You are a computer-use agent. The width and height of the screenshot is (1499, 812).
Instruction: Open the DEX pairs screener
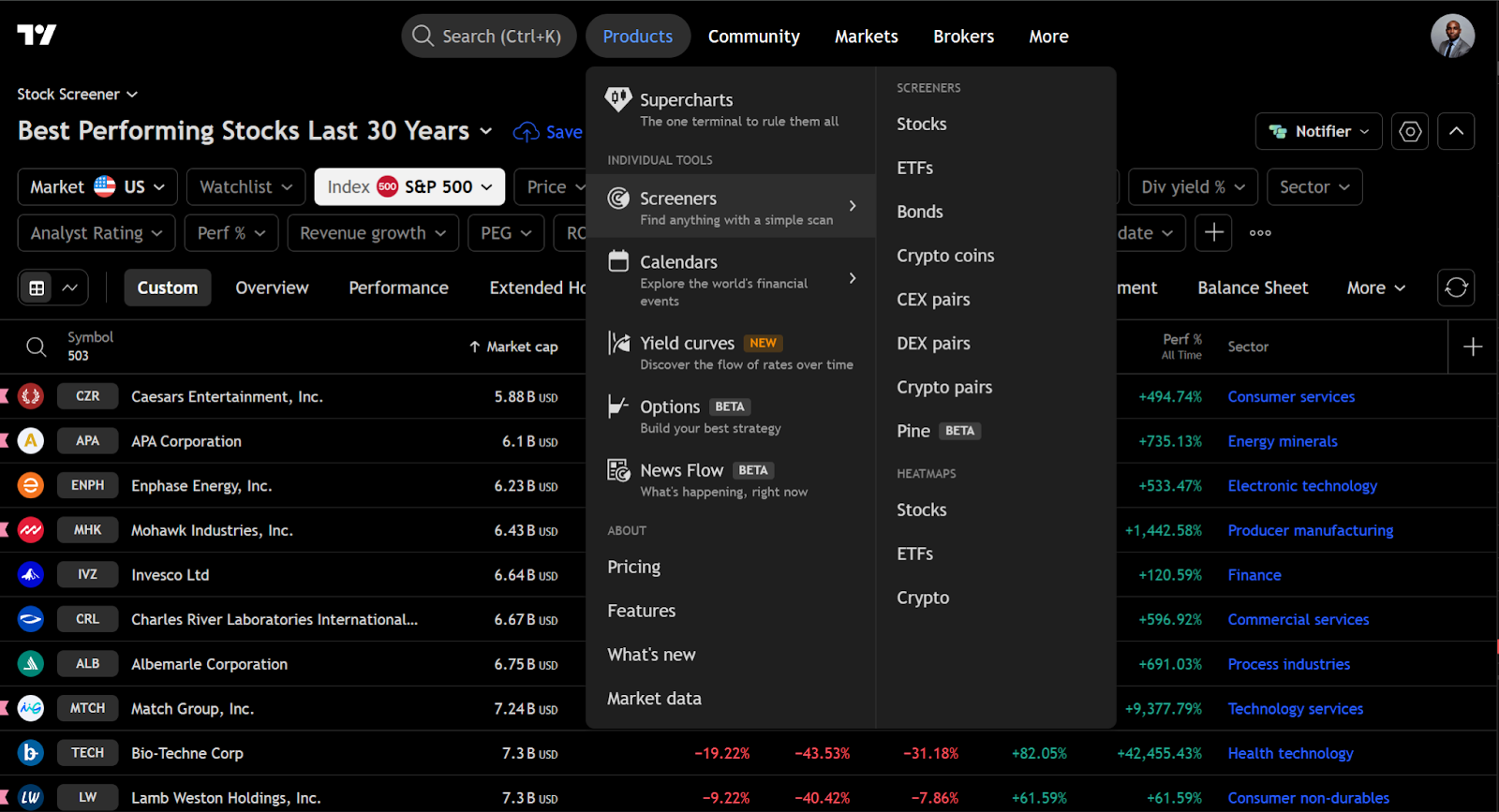(933, 344)
